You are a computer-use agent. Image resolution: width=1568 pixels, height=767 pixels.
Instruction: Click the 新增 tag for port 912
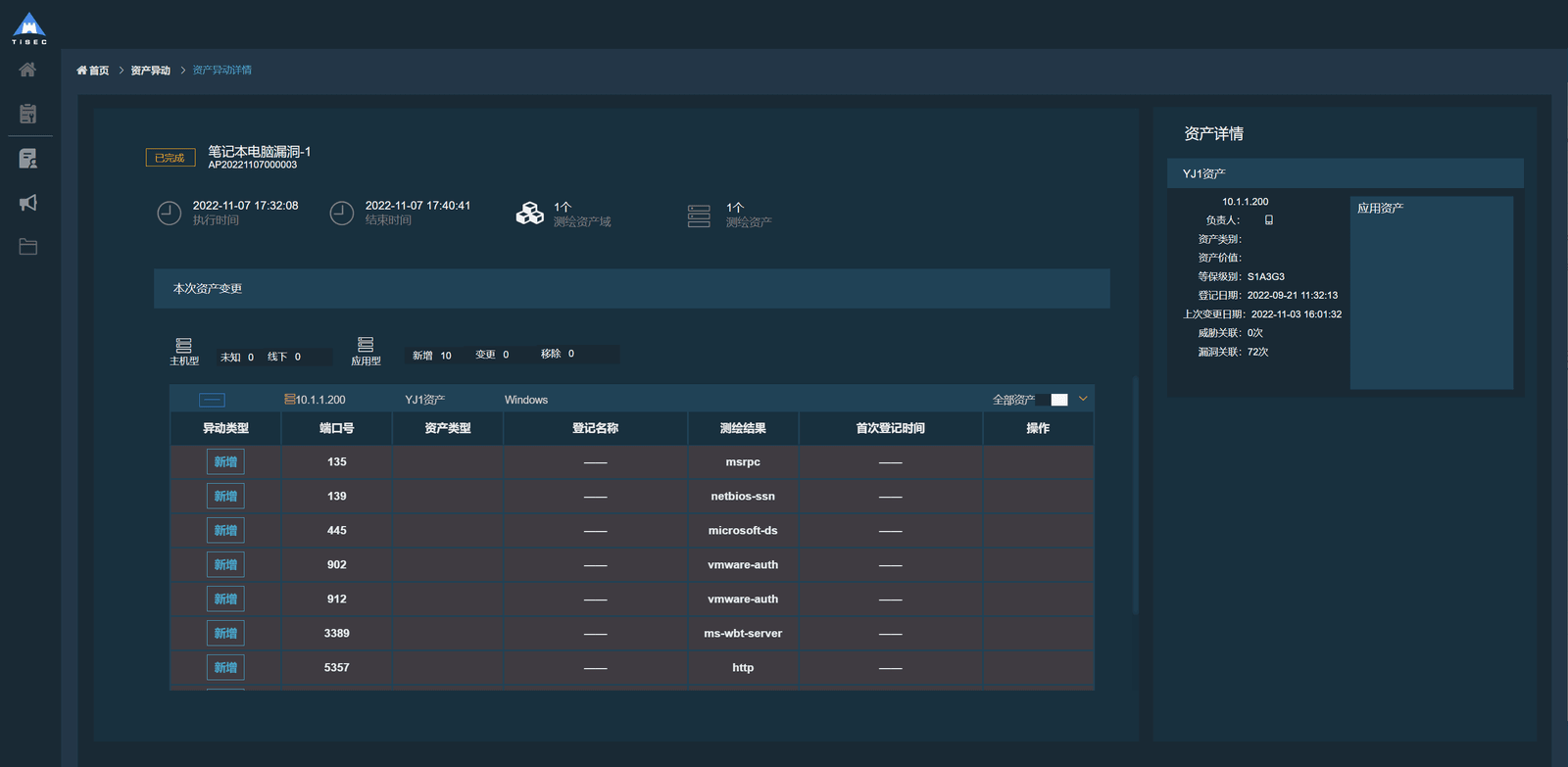tap(225, 599)
